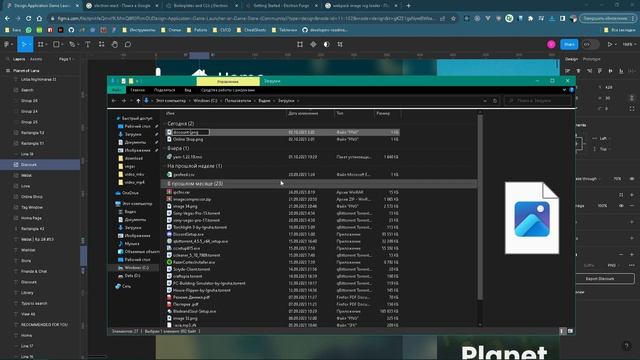Viewport: 640px width, 360px height.
Task: Click the browser home icon
Action: pos(39,18)
